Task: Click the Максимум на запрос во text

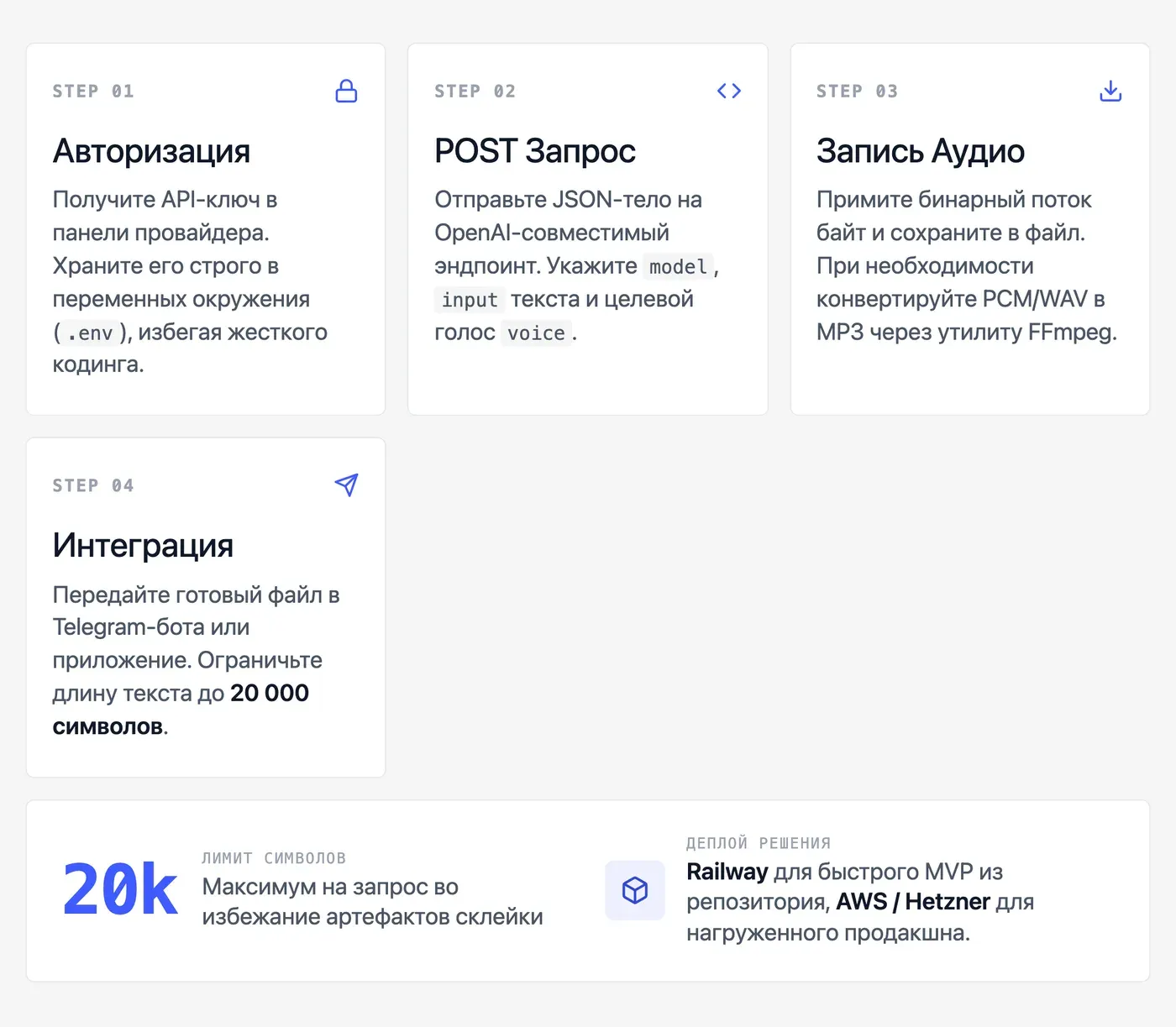Action: click(330, 887)
